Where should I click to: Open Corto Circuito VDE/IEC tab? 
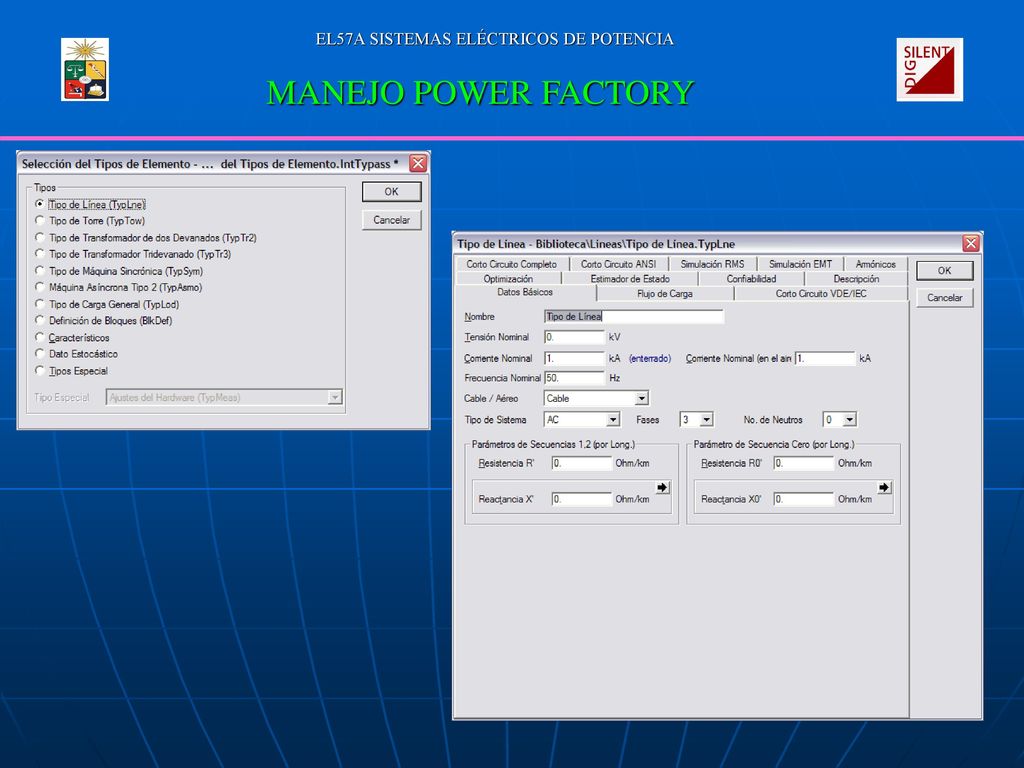pos(821,294)
